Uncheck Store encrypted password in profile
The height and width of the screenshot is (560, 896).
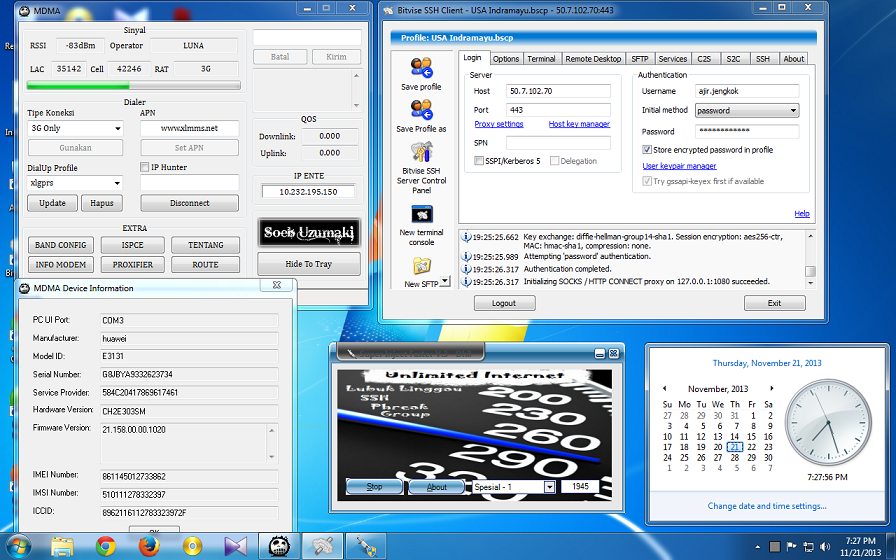(647, 150)
